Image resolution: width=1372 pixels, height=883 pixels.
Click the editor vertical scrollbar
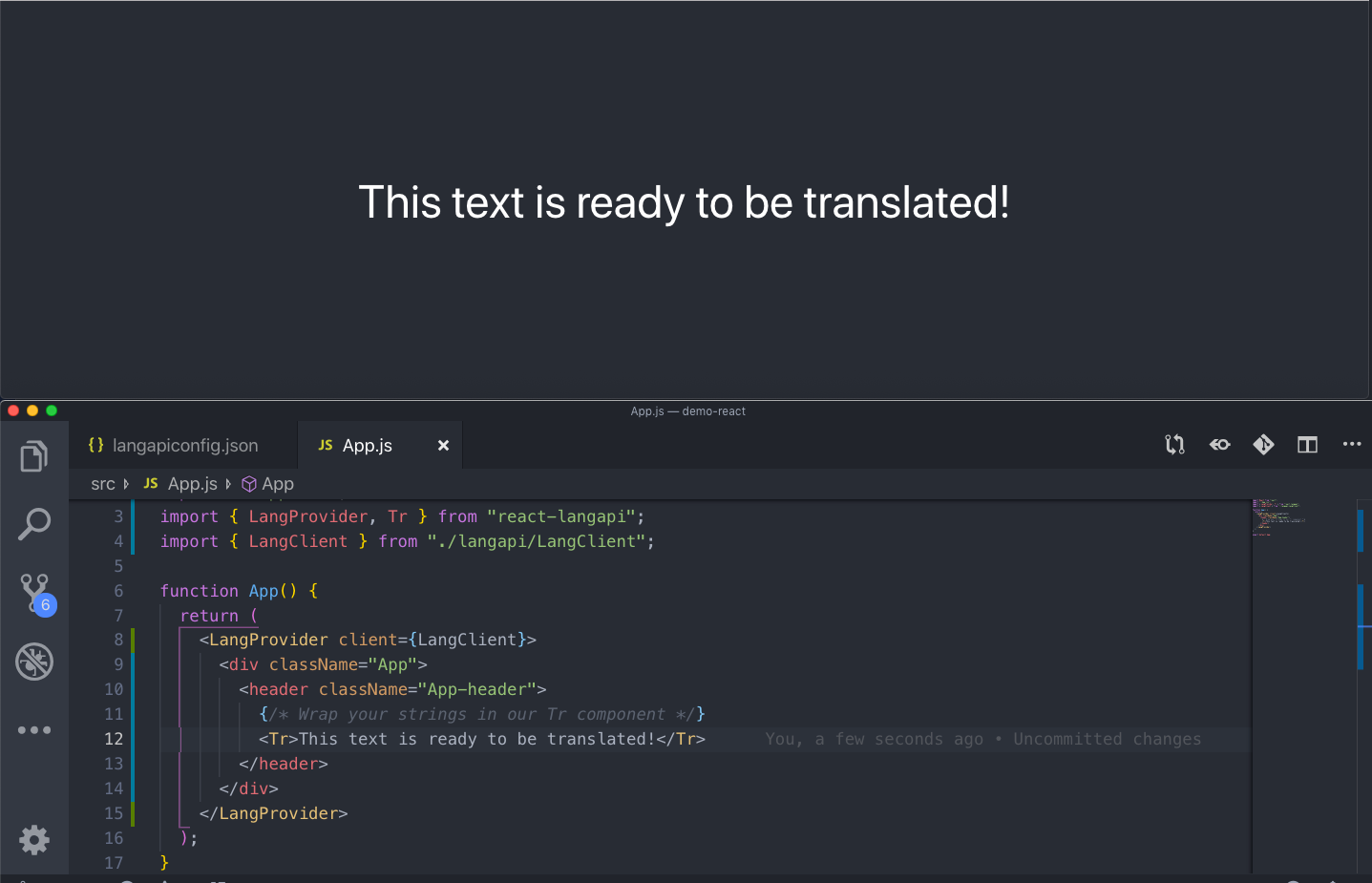(1363, 685)
